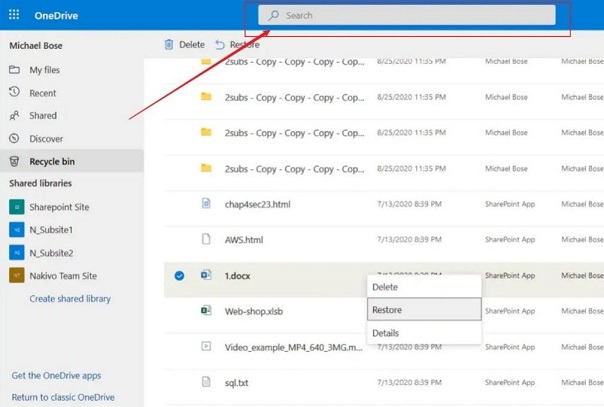Image resolution: width=604 pixels, height=407 pixels.
Task: Choose Delete in the context menu
Action: point(424,287)
